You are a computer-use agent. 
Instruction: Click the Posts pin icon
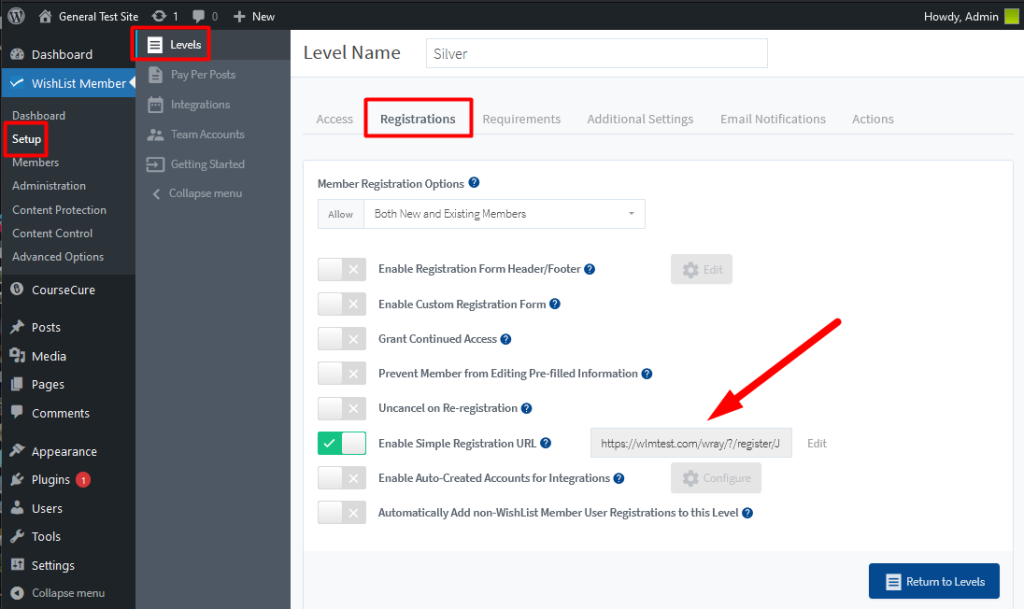[x=17, y=327]
